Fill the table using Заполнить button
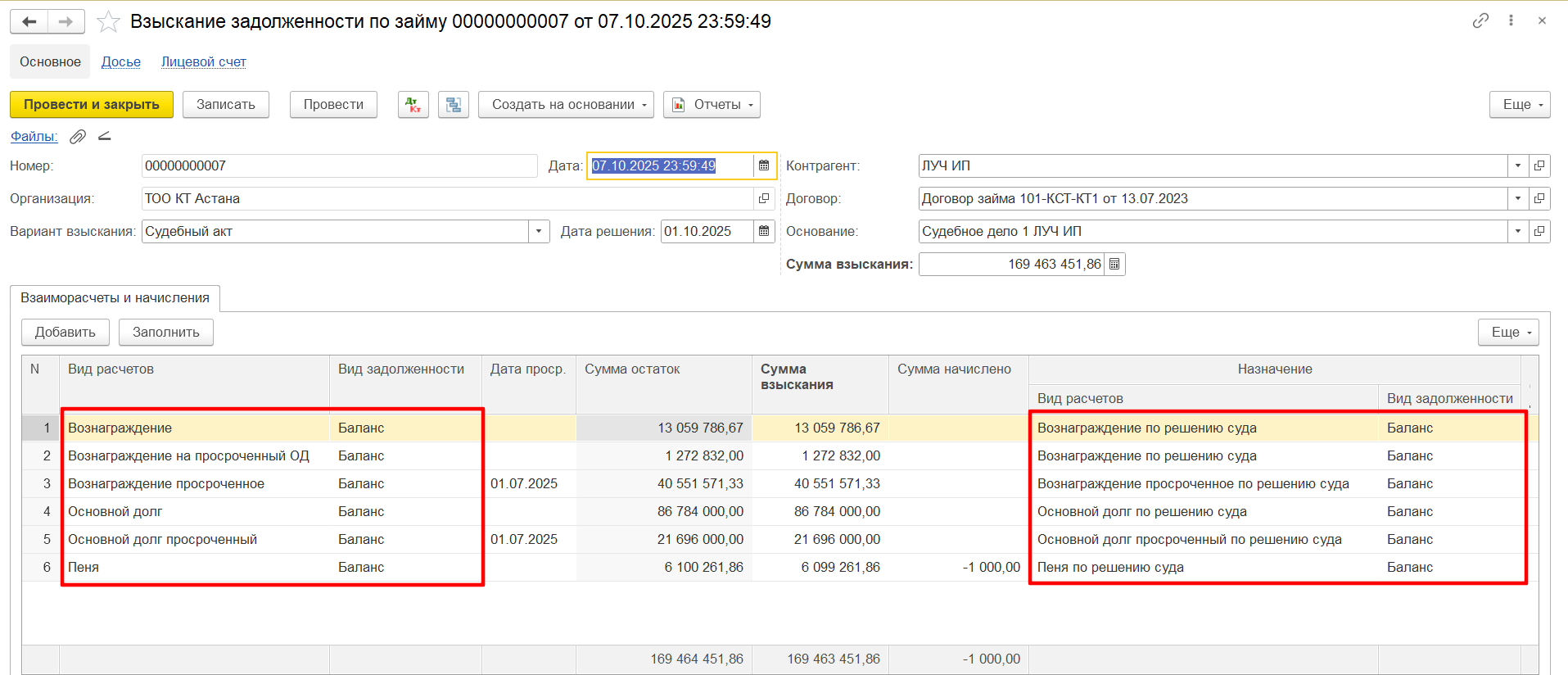This screenshot has width=1568, height=675. coord(166,333)
